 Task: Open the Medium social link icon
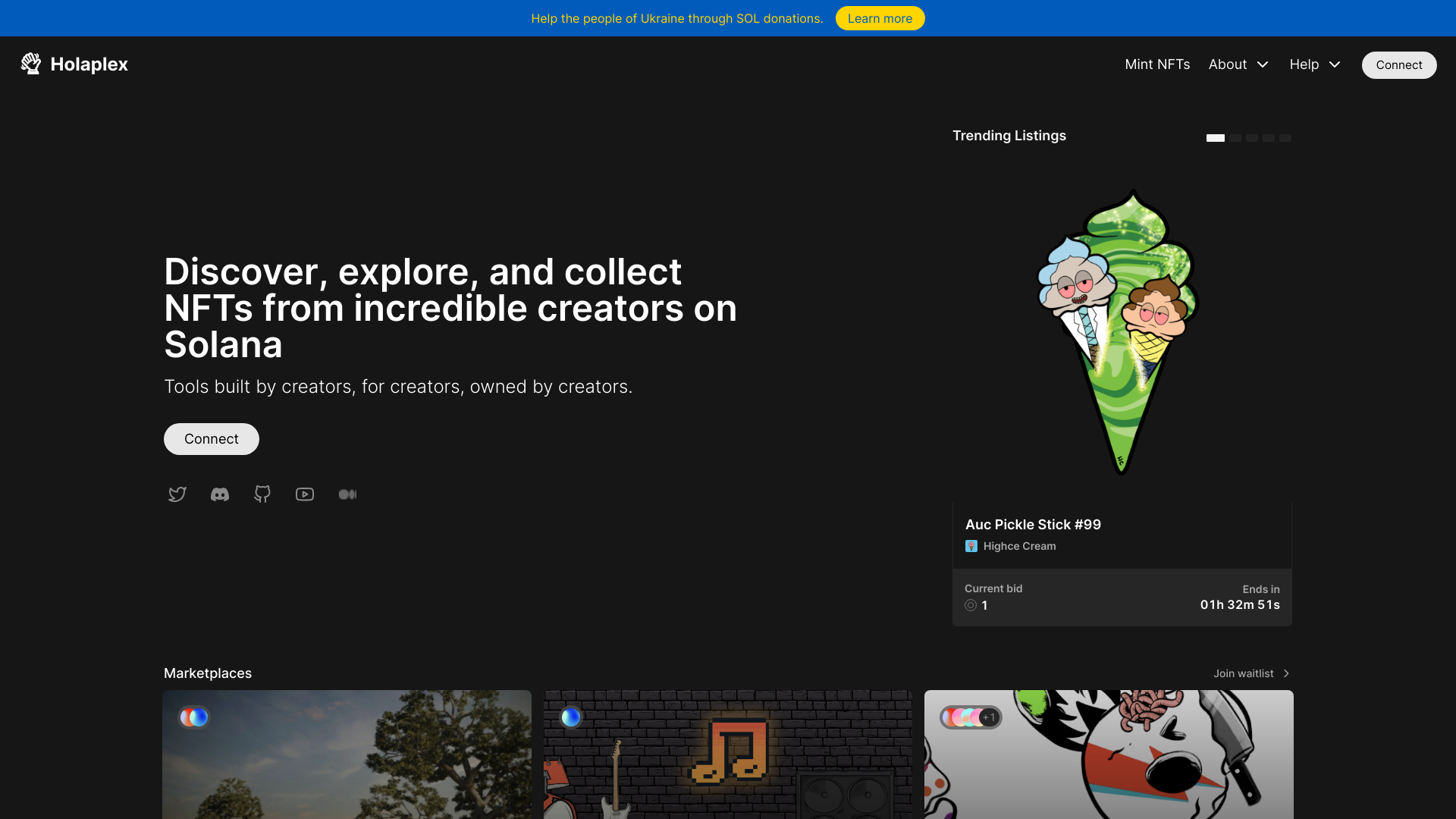tap(347, 494)
